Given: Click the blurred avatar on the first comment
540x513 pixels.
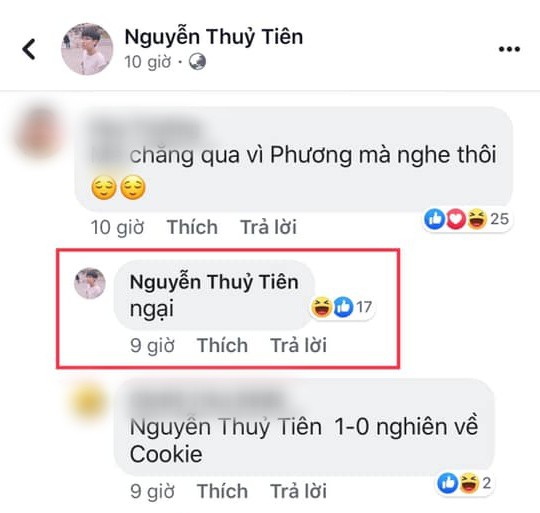Looking at the screenshot, I should pos(39,133).
